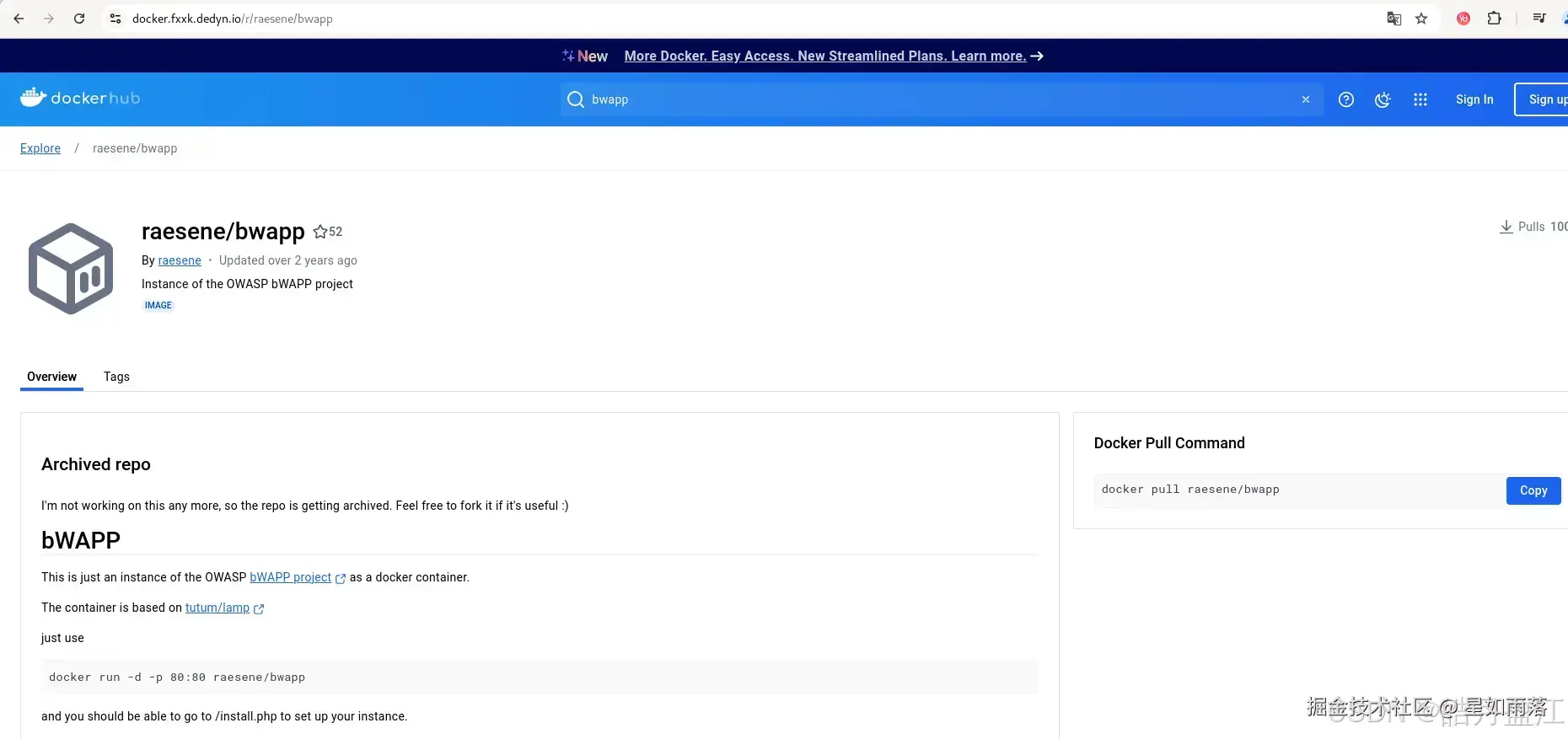Click the Archived repo heading
This screenshot has height=739, width=1568.
pos(96,464)
